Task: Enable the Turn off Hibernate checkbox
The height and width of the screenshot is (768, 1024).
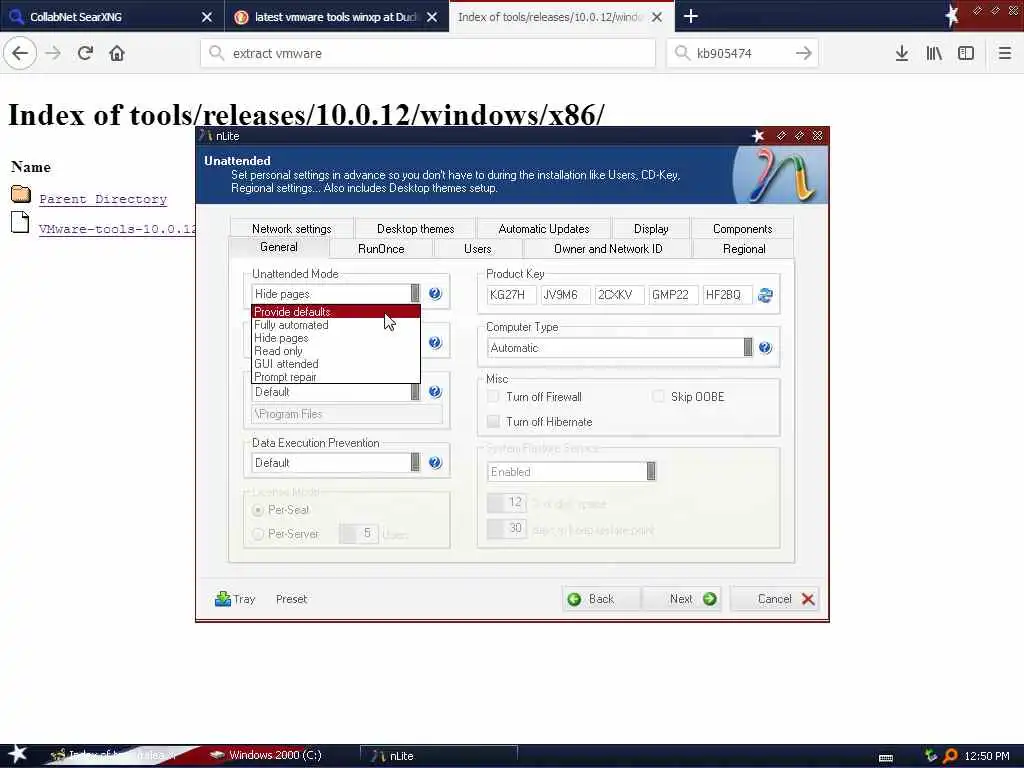Action: click(493, 421)
